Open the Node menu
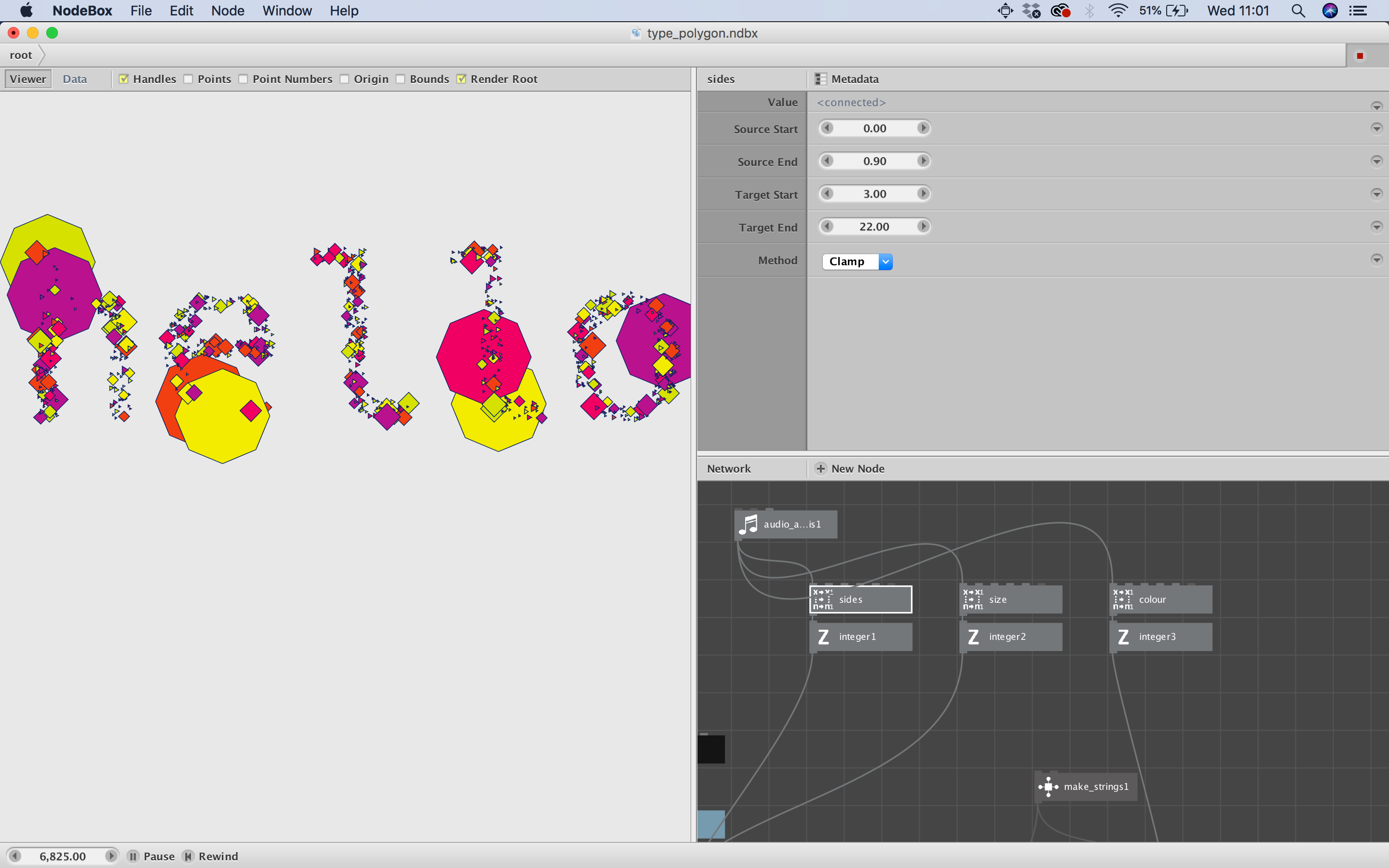Screen dimensions: 1389x868 pos(227,11)
